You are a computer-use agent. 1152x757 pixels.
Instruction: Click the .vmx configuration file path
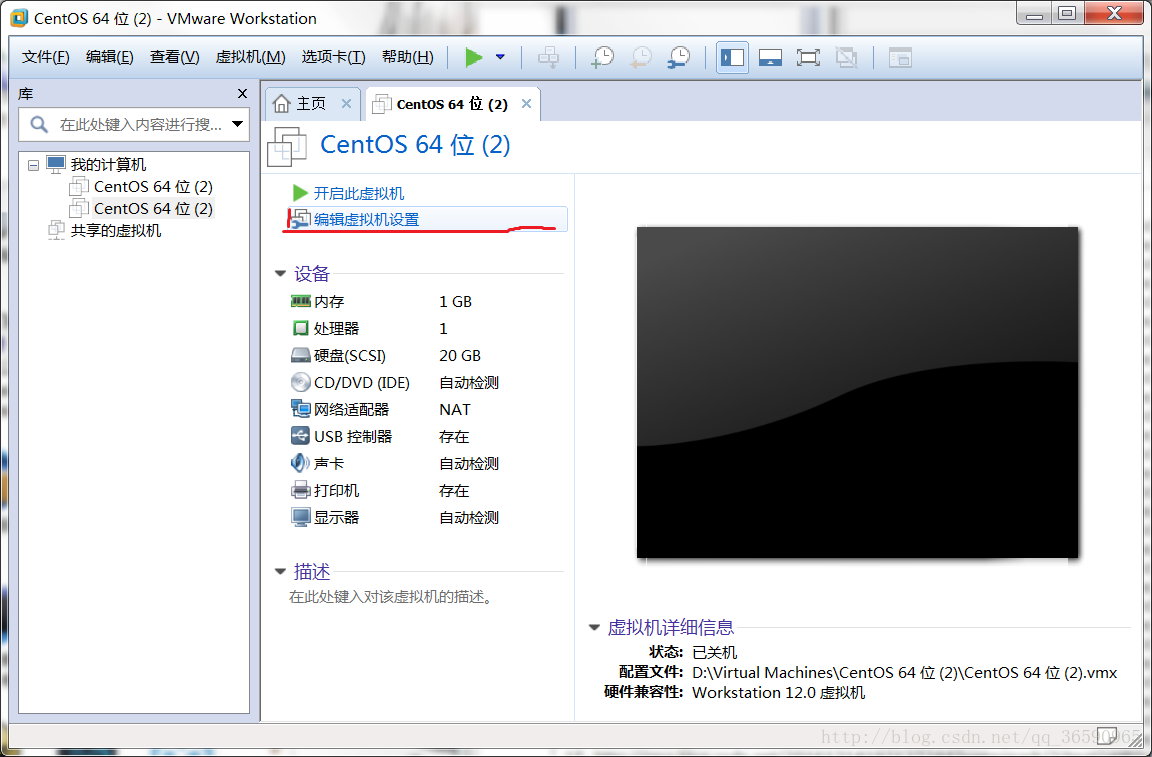pyautogui.click(x=904, y=672)
